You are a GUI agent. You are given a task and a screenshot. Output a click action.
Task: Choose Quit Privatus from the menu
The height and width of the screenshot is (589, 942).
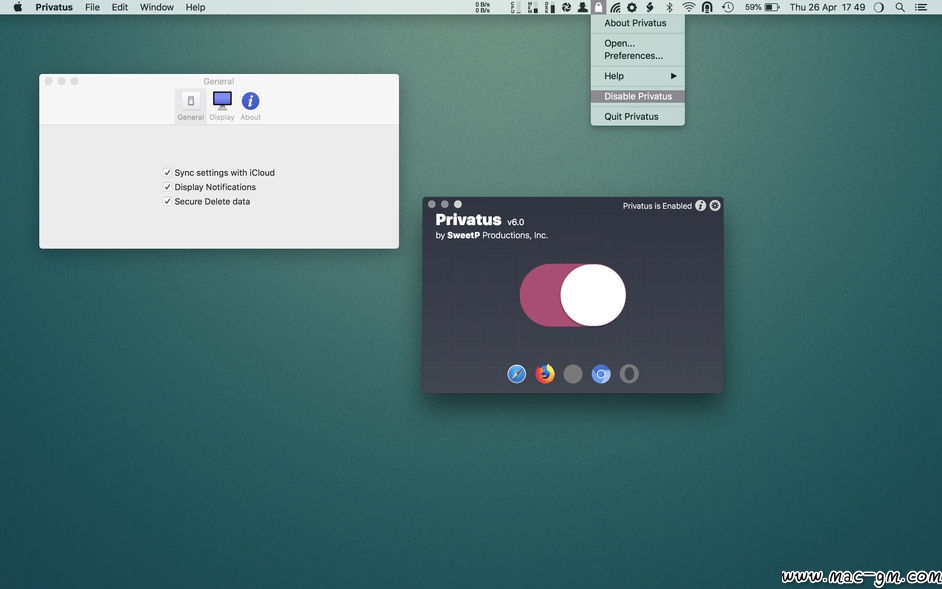tap(637, 117)
